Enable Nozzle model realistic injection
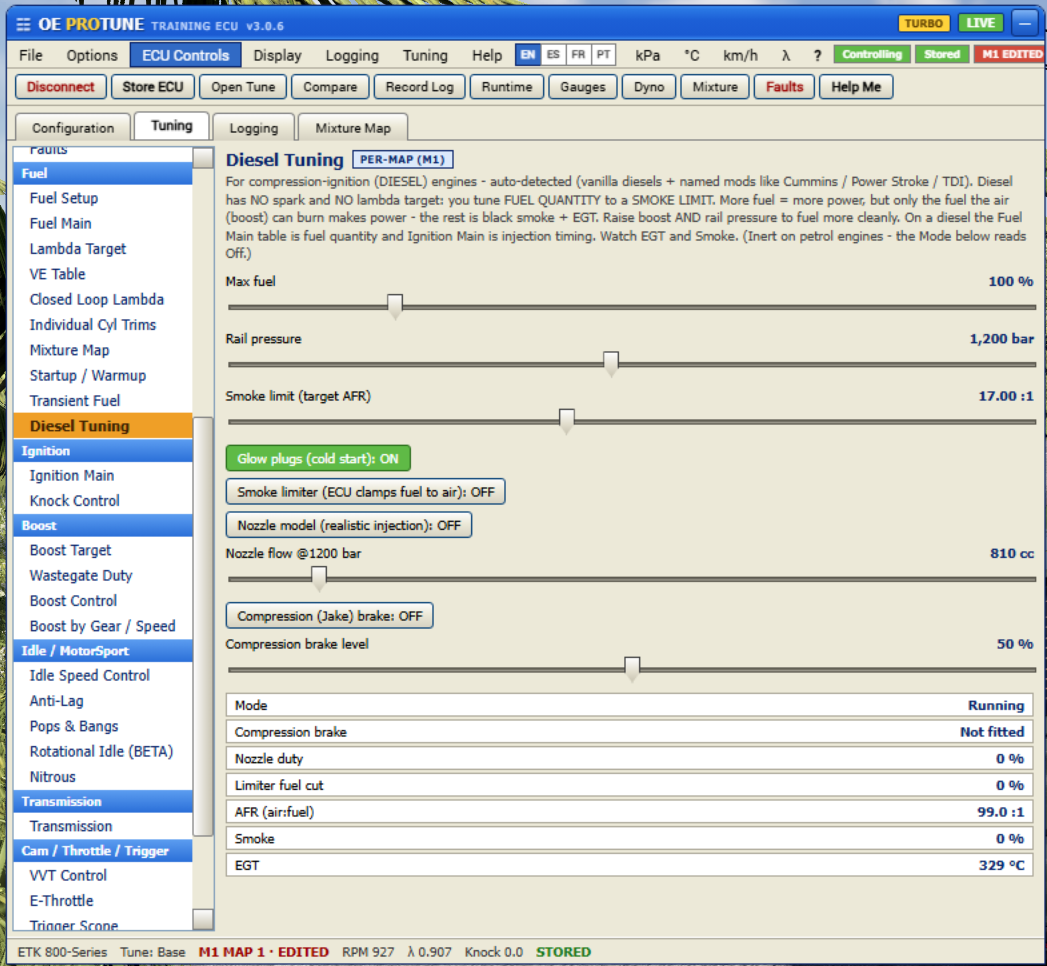 point(349,525)
